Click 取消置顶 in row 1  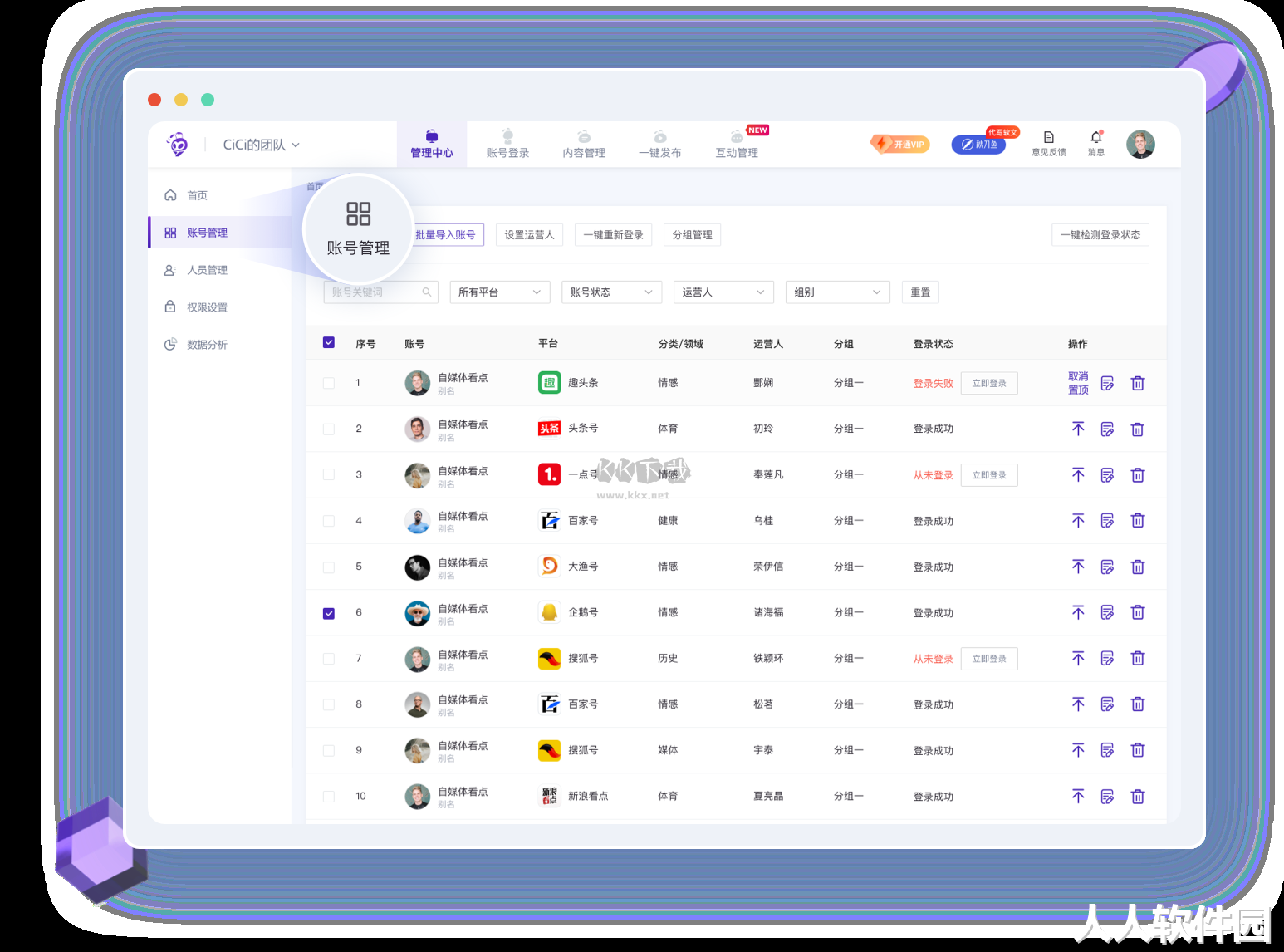(1078, 383)
